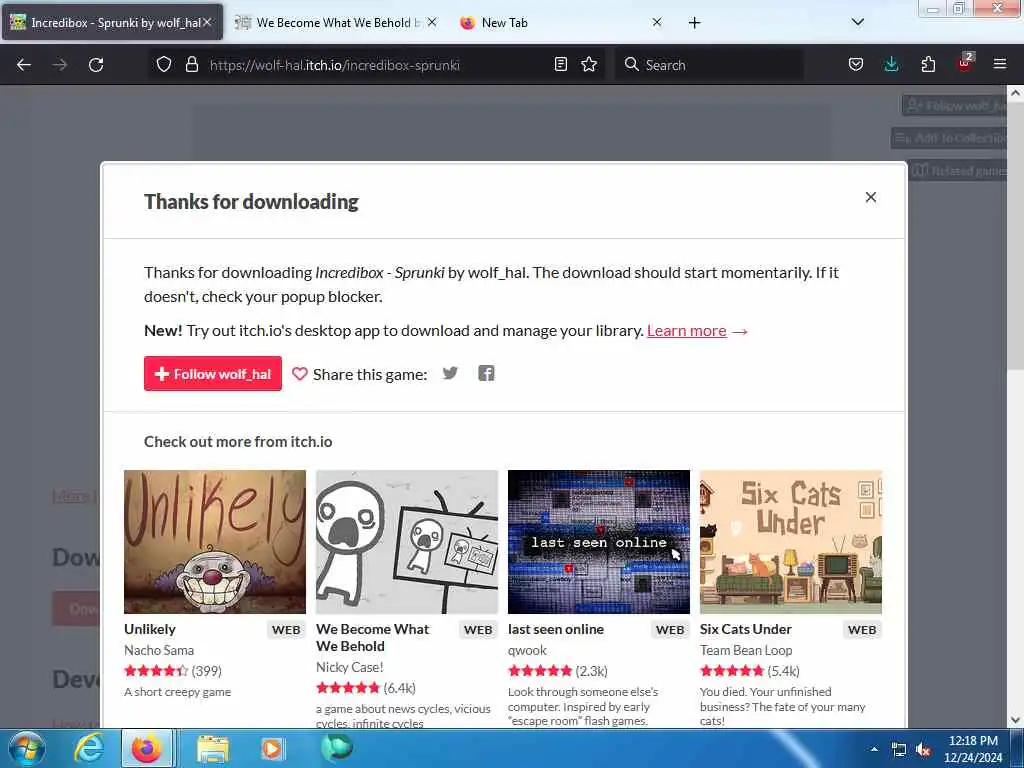Expand the list all tabs chevron
The image size is (1024, 768).
[x=857, y=22]
